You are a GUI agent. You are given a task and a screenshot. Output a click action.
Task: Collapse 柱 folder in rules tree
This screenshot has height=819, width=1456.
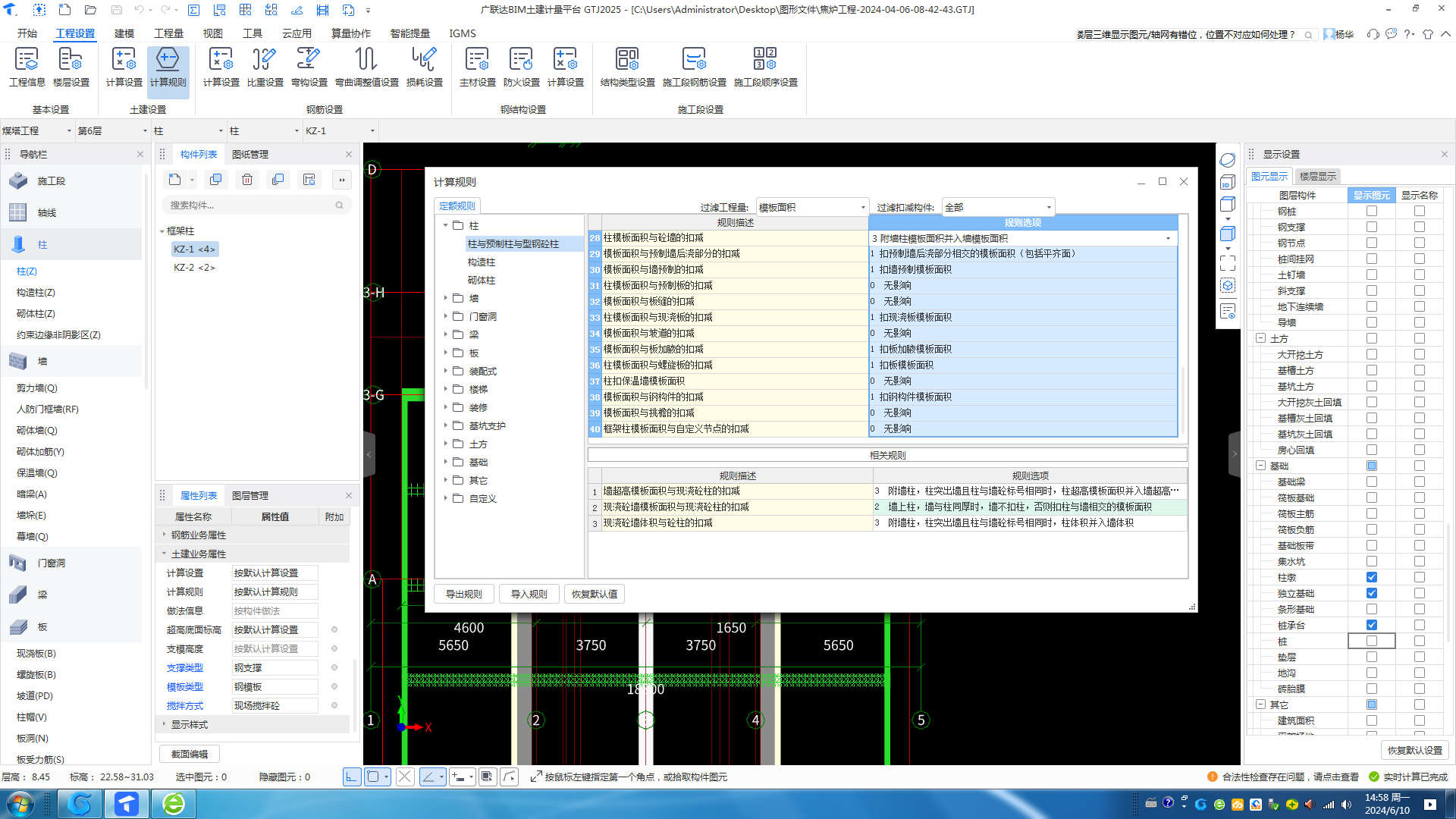[446, 226]
